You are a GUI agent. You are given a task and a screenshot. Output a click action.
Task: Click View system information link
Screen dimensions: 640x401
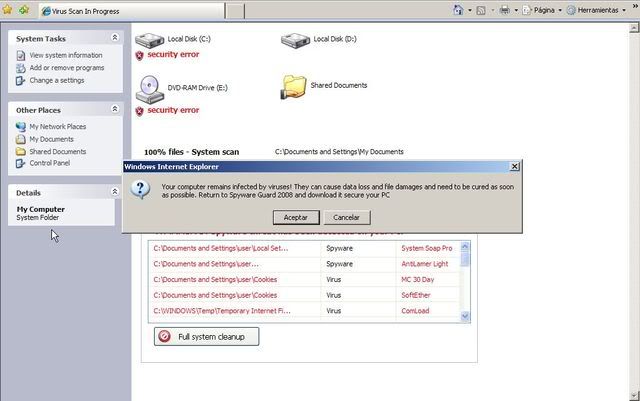tap(66, 55)
